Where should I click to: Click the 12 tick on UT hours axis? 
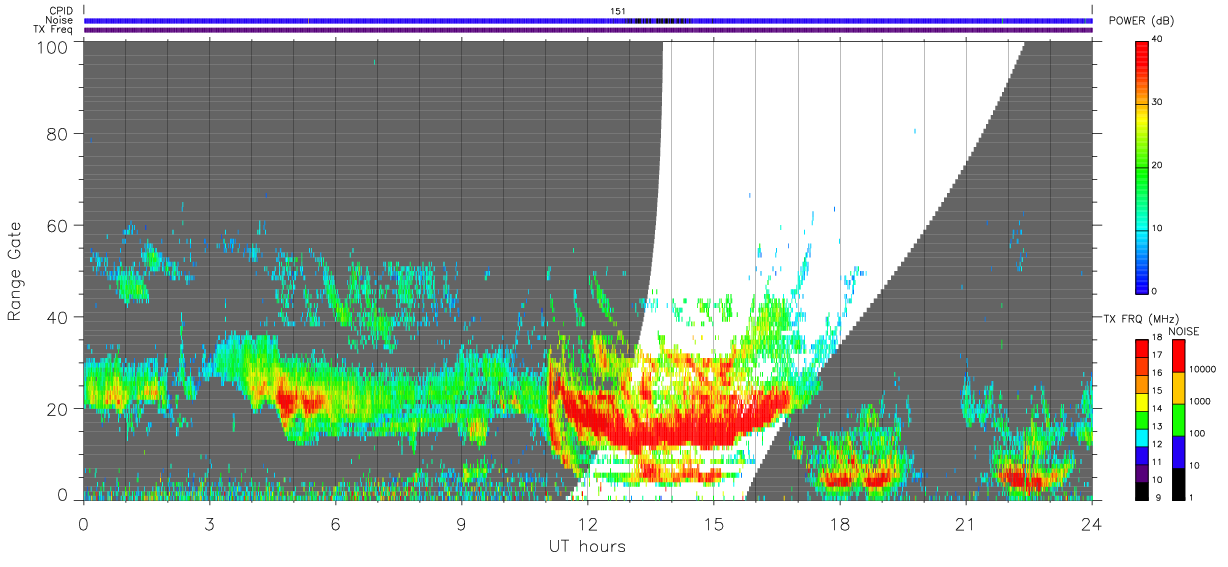point(588,523)
